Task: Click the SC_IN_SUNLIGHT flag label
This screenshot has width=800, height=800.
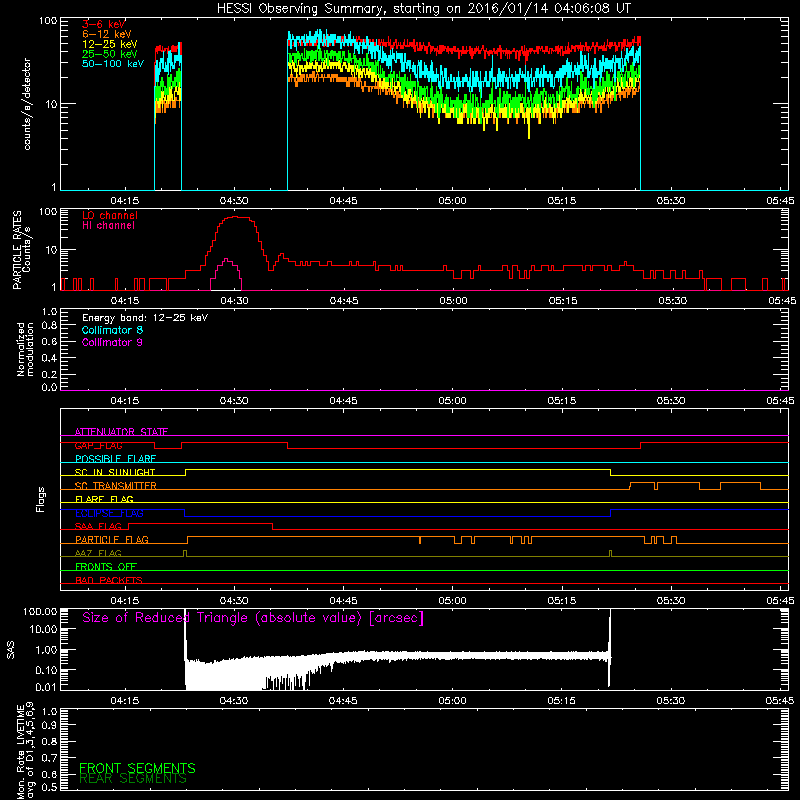Action: click(x=115, y=472)
